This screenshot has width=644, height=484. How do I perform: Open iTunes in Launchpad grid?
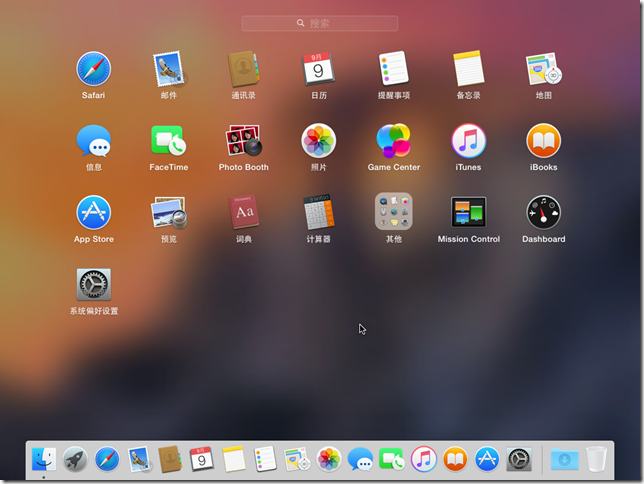pyautogui.click(x=469, y=141)
